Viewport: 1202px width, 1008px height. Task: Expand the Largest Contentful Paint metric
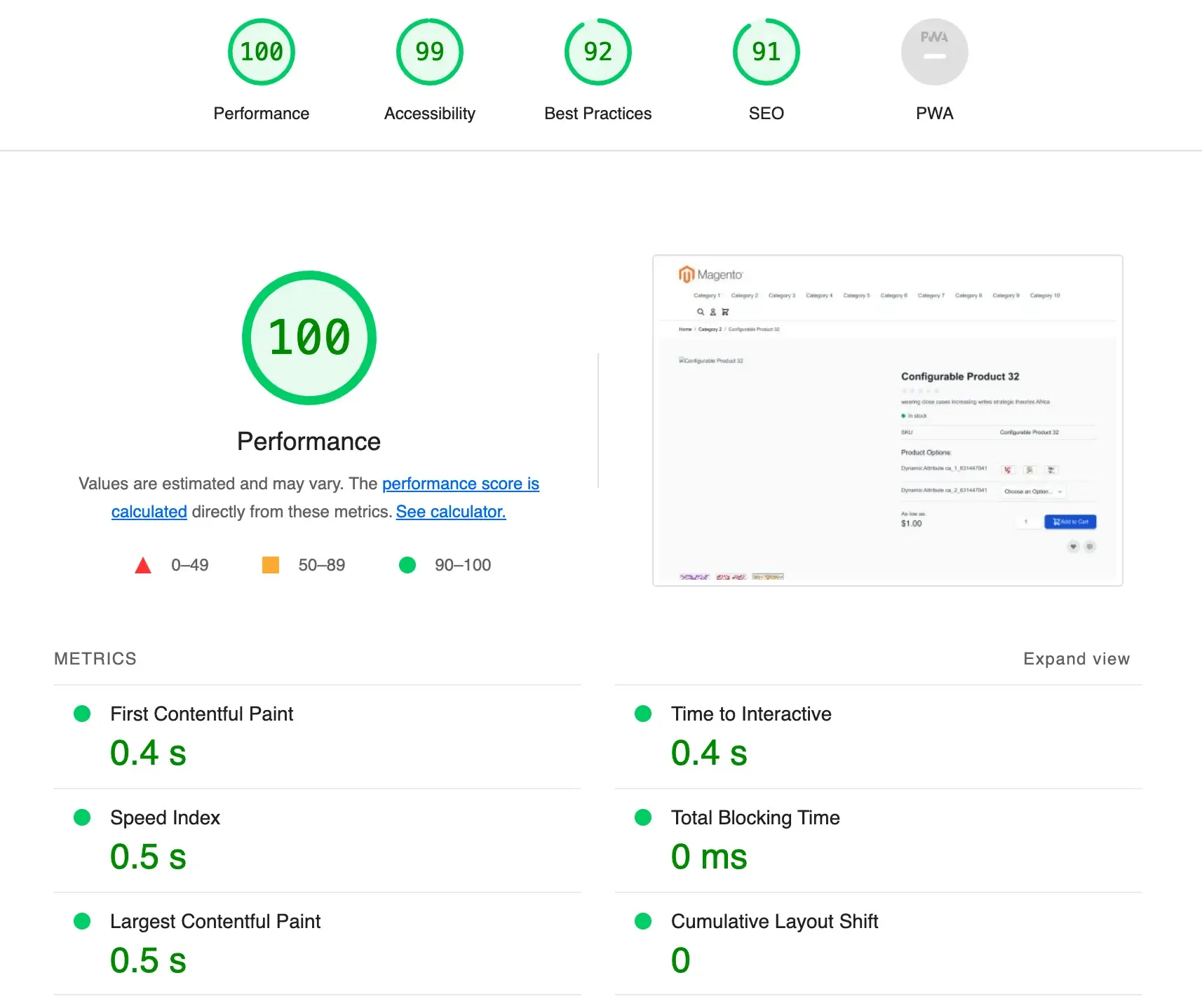click(215, 921)
